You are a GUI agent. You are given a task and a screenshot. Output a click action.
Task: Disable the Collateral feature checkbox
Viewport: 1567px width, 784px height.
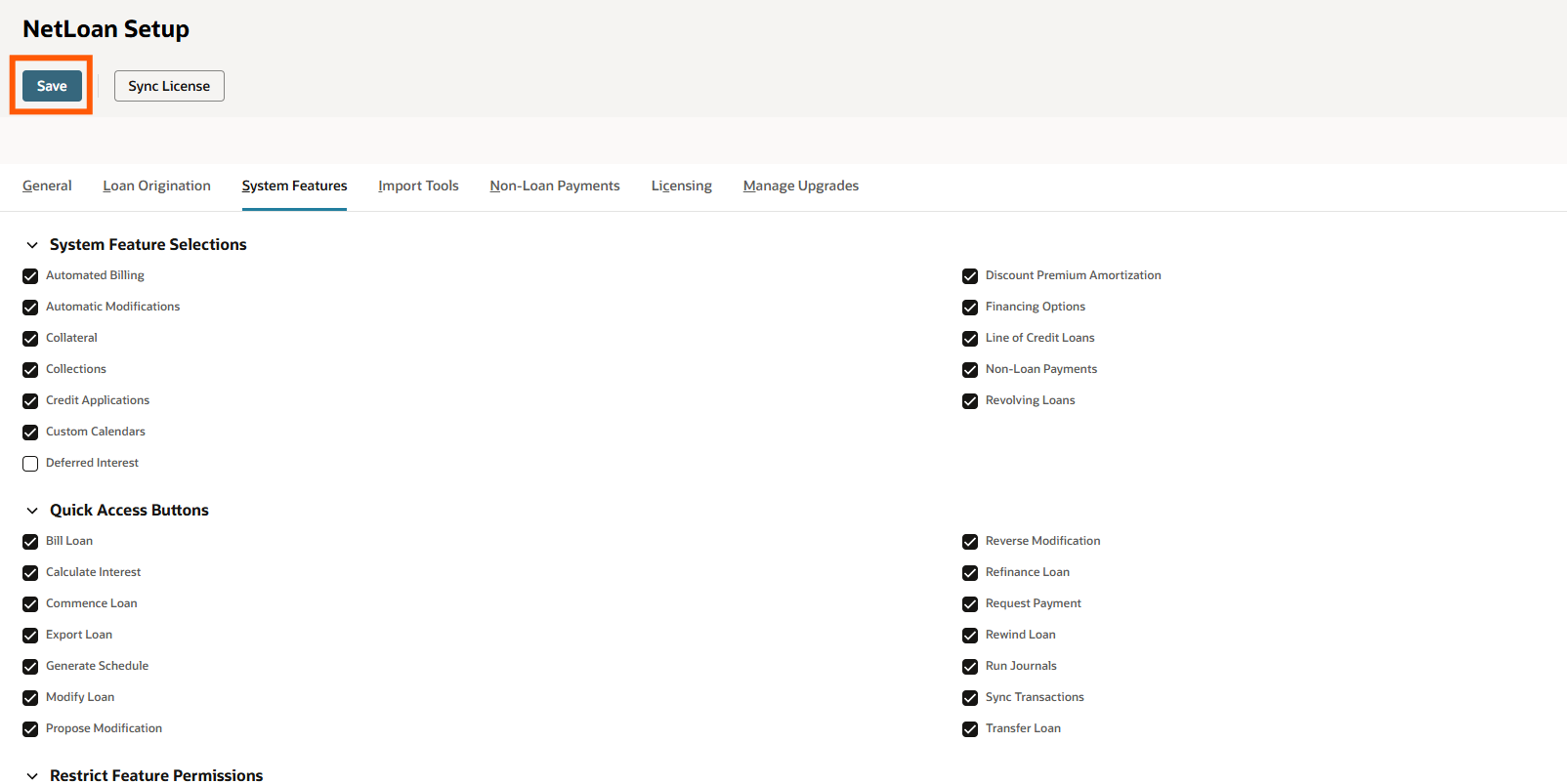[30, 339]
